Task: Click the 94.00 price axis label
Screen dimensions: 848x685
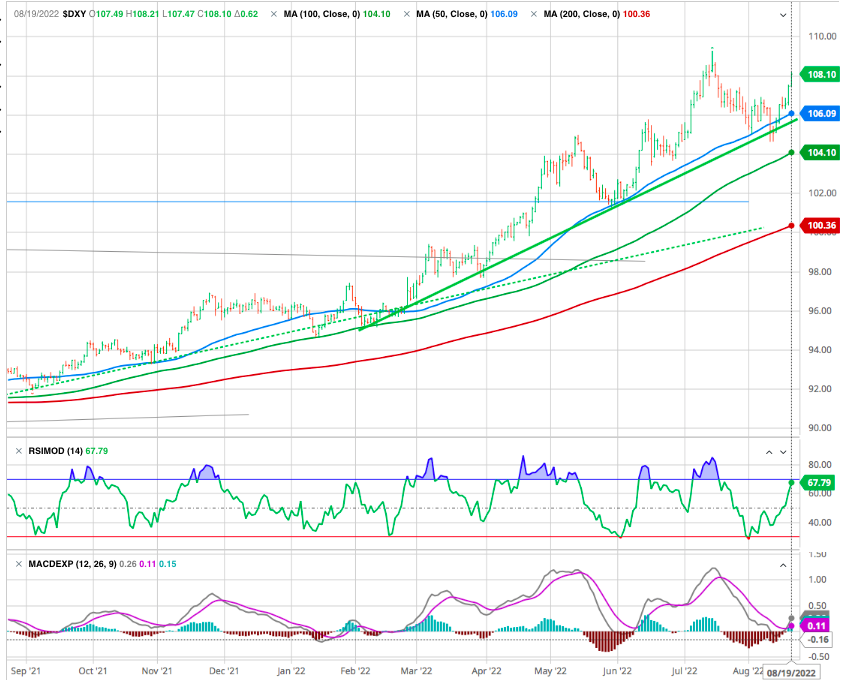Action: pos(822,350)
